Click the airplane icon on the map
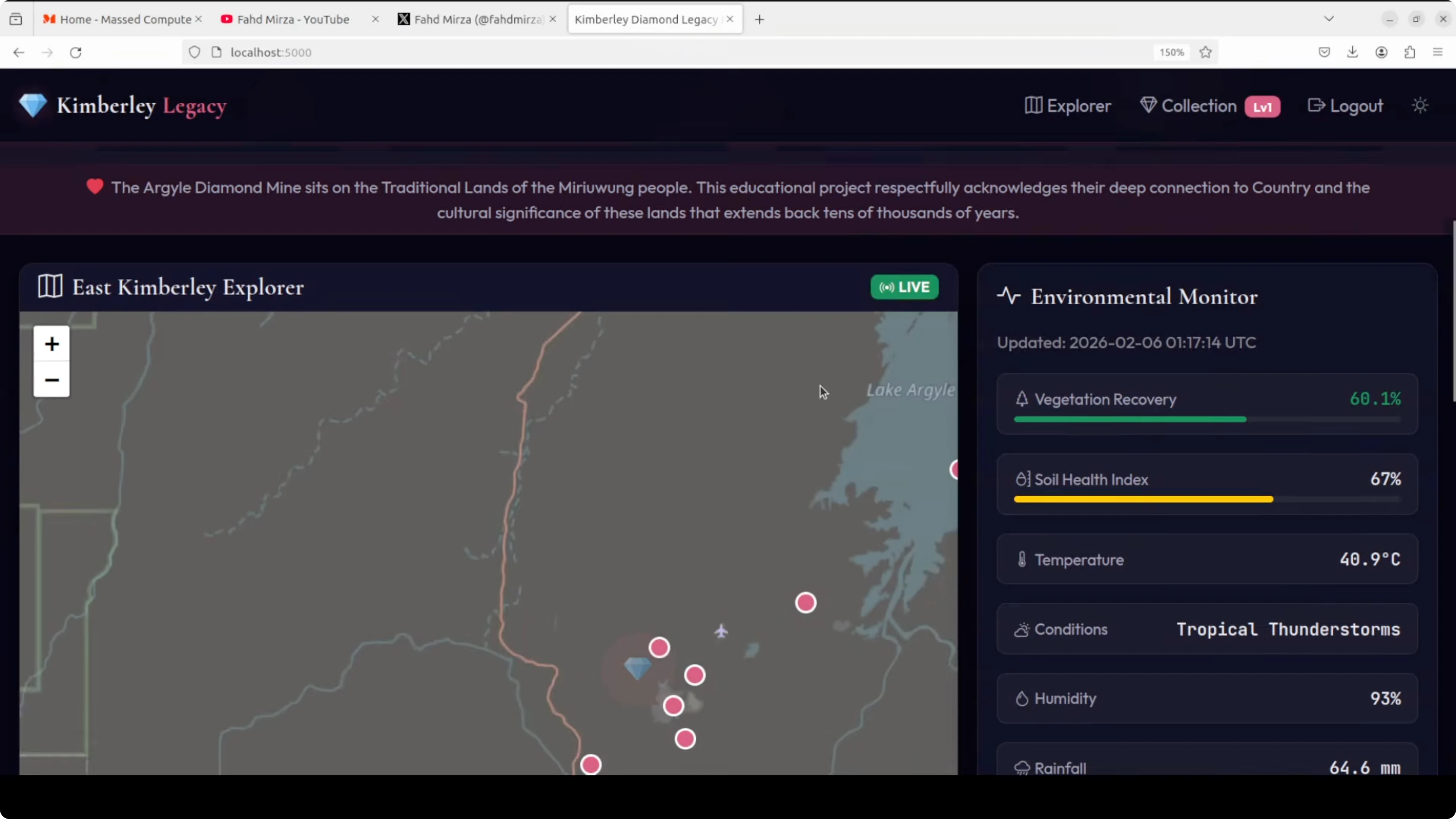1456x819 pixels. (721, 631)
